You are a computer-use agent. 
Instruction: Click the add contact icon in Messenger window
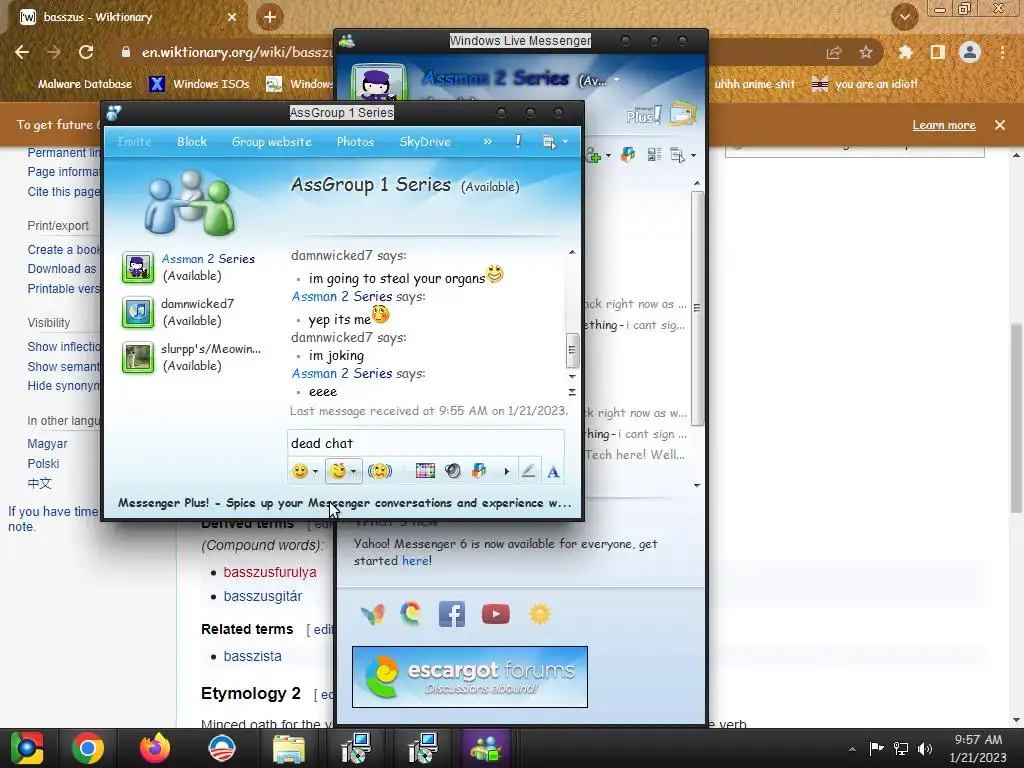593,155
